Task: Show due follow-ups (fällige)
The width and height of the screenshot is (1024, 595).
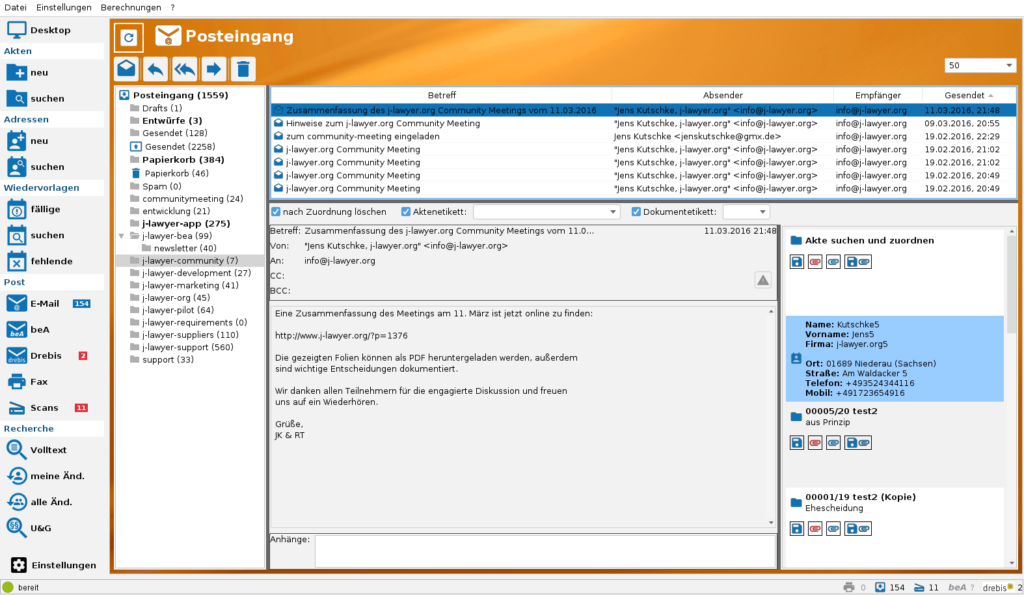Action: 34,209
